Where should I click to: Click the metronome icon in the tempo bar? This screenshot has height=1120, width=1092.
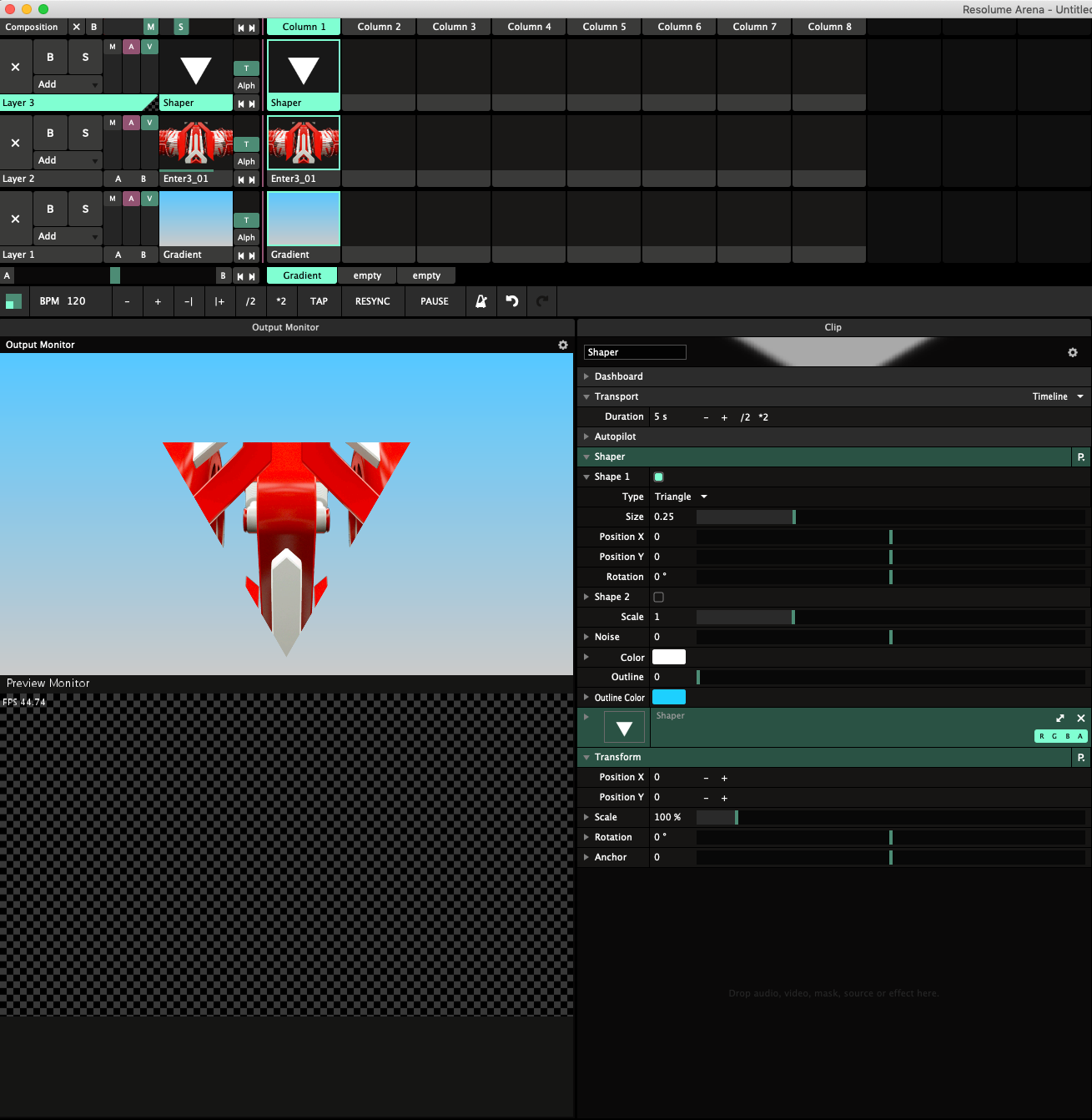[x=481, y=301]
